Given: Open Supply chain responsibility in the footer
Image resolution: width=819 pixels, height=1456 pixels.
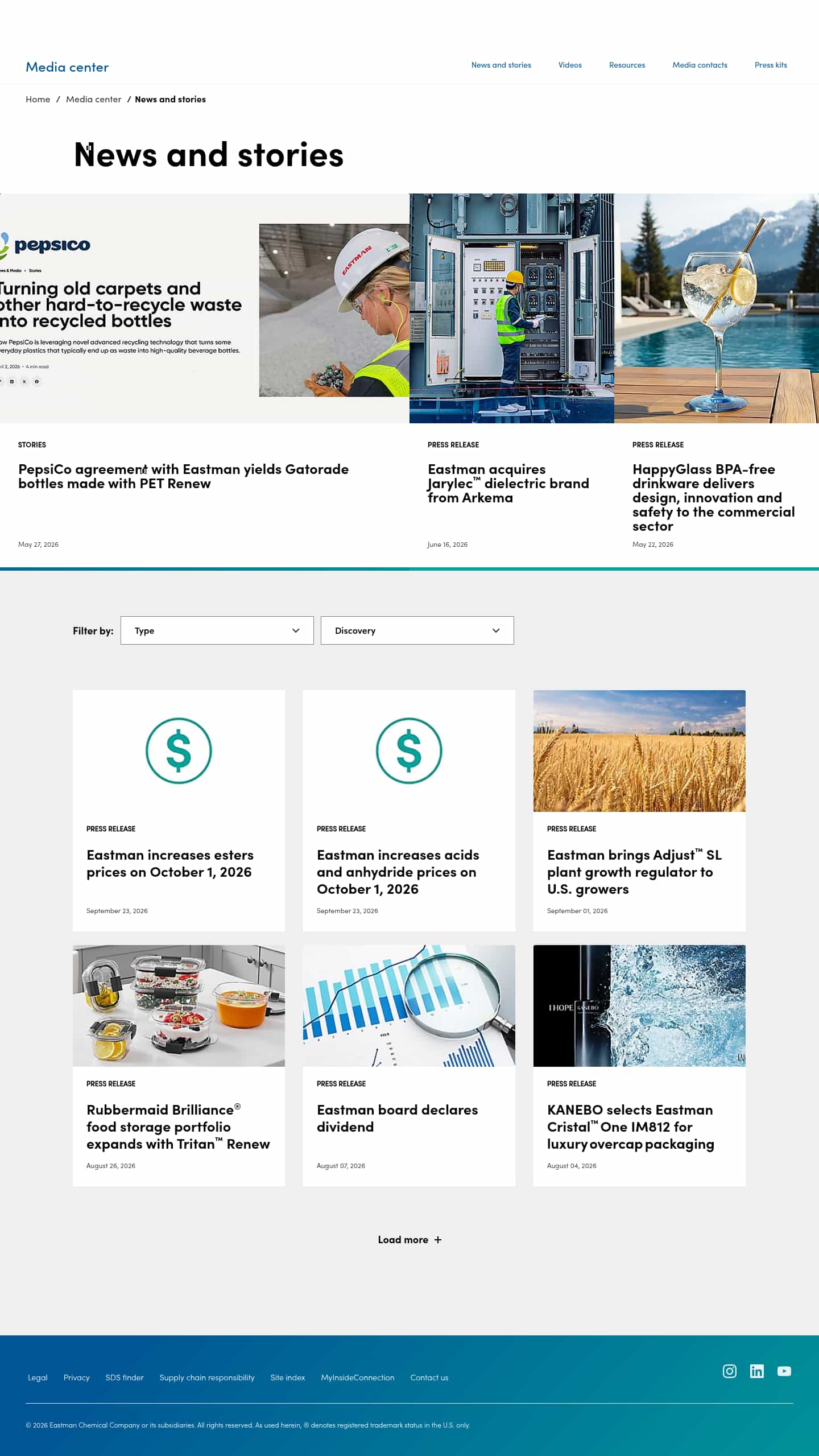Looking at the screenshot, I should [207, 1377].
